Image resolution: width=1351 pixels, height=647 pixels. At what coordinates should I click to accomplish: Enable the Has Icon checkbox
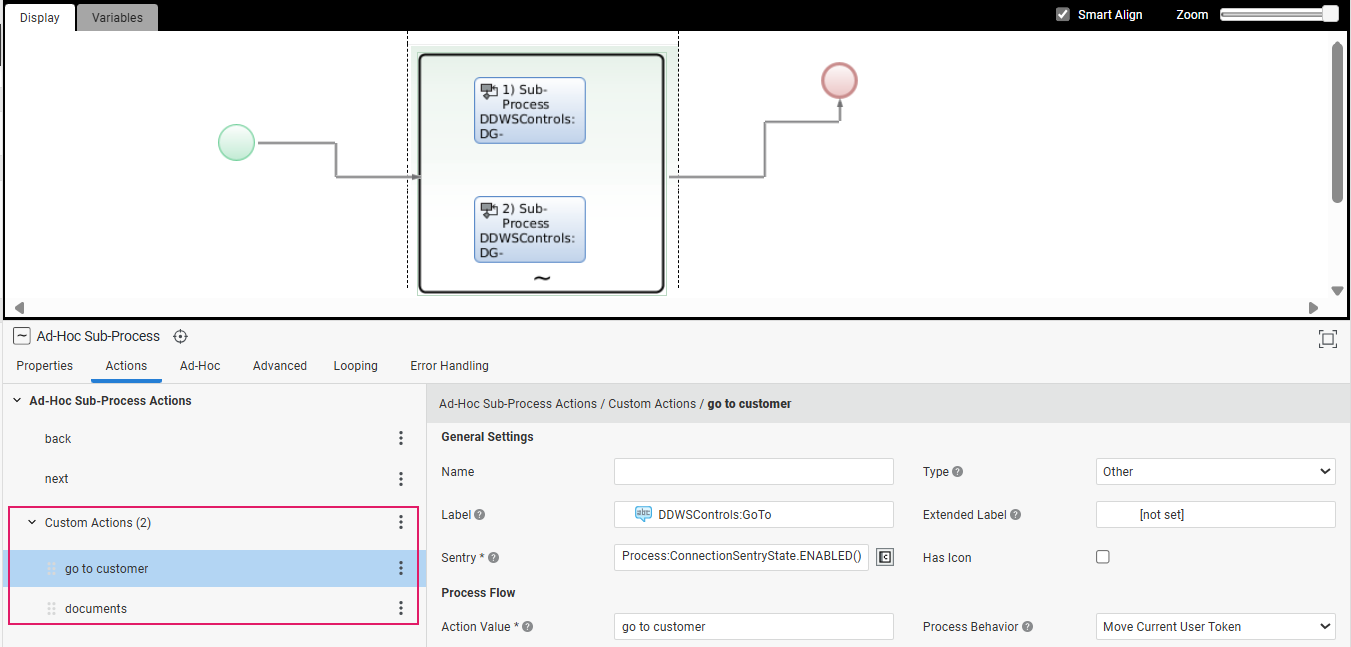pyautogui.click(x=1103, y=557)
